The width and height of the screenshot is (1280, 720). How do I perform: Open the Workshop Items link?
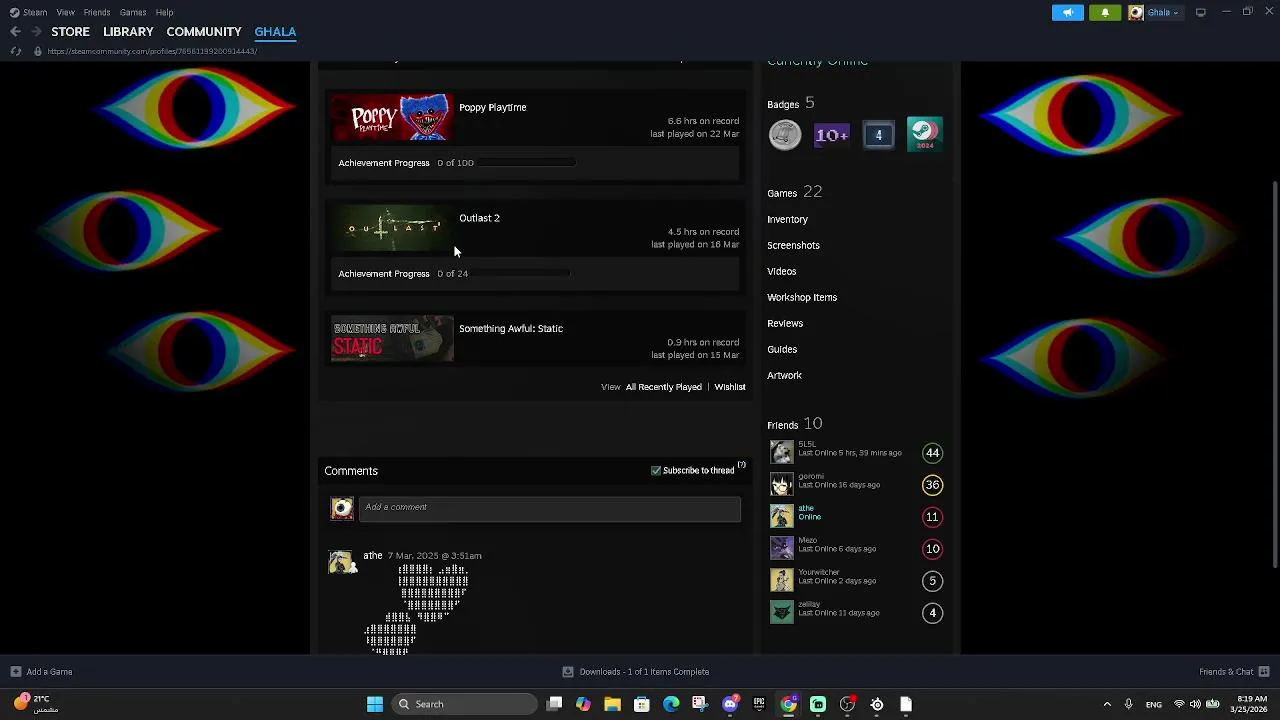coord(802,297)
